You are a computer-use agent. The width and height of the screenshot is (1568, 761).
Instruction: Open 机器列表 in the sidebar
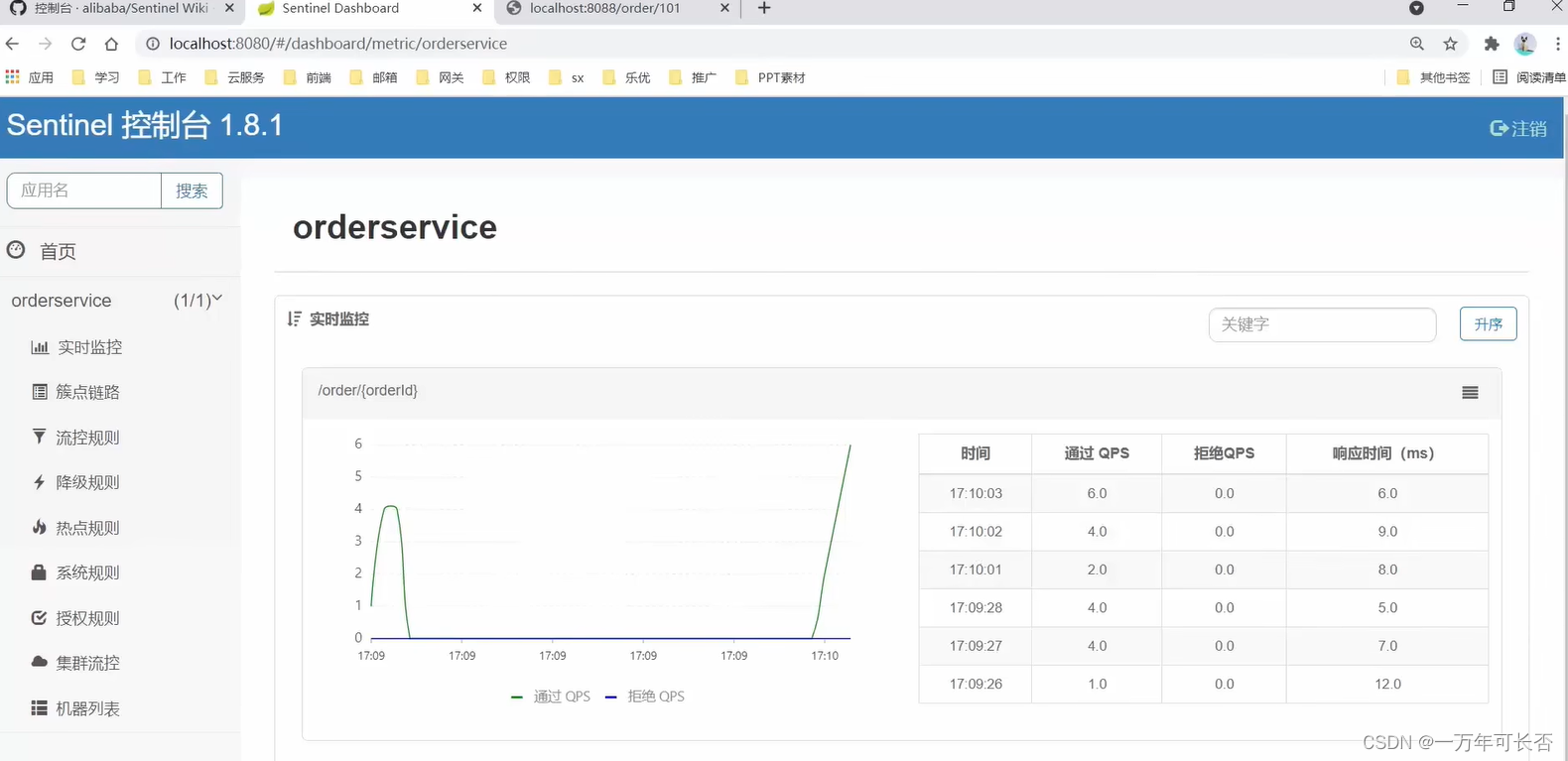[x=87, y=708]
